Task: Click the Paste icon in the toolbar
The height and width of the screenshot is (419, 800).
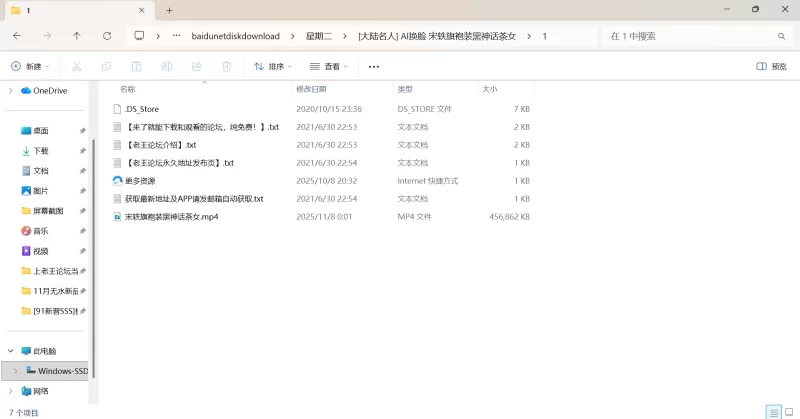Action: pos(136,66)
